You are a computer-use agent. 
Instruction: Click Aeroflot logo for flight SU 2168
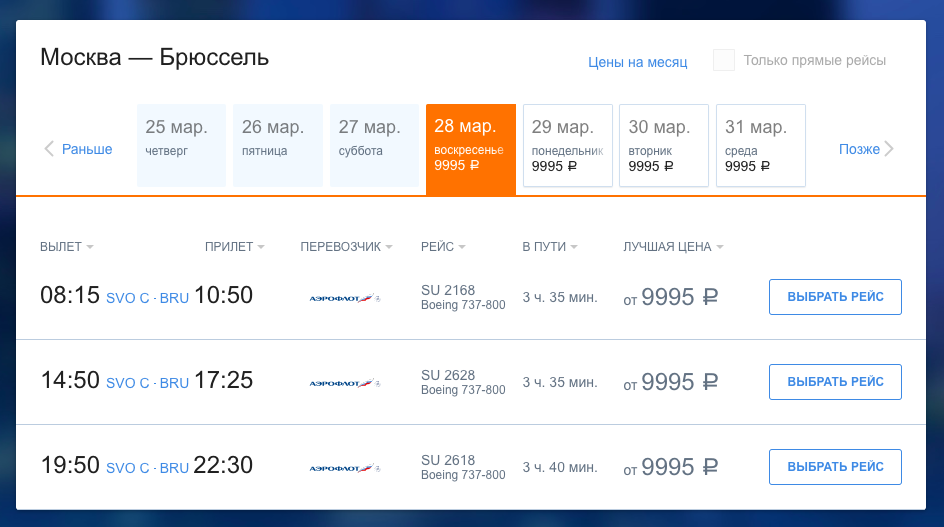pyautogui.click(x=344, y=298)
